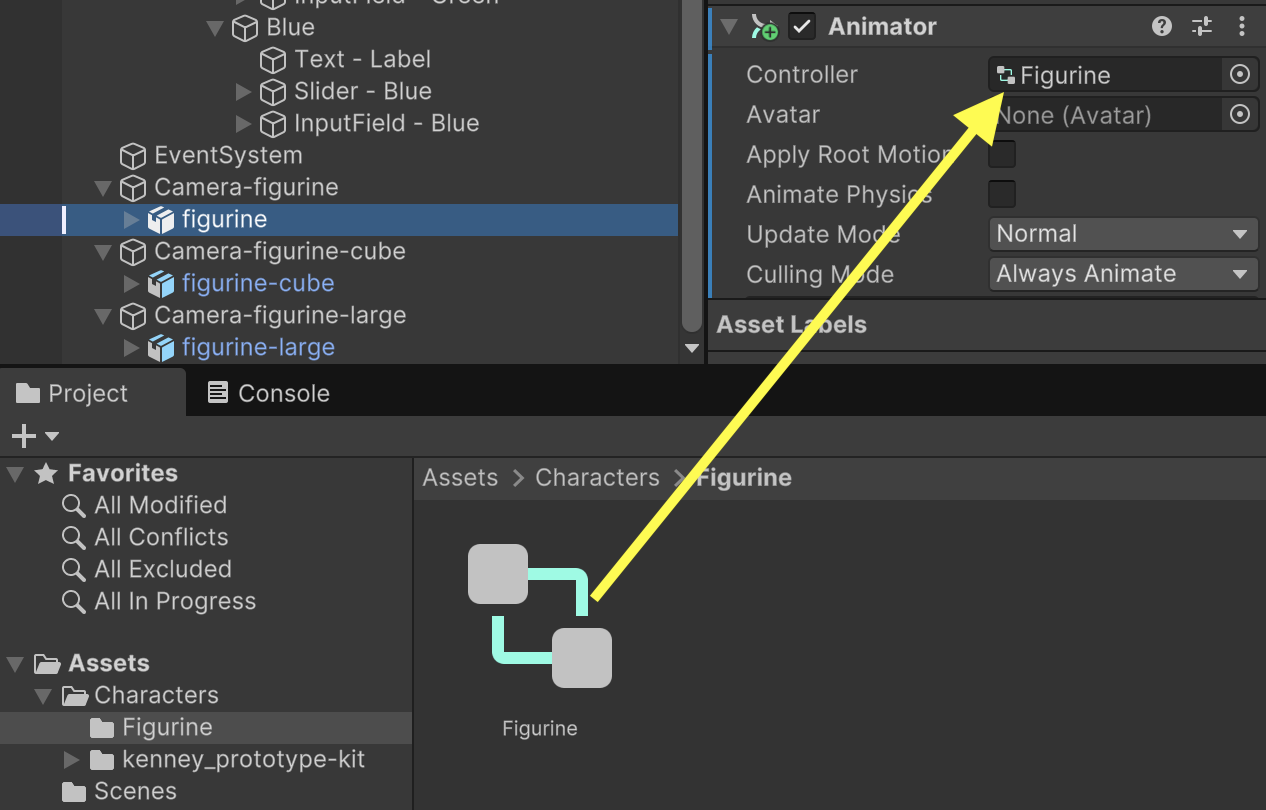Open Animator component more options menu
Viewport: 1266px width, 810px height.
[x=1242, y=27]
